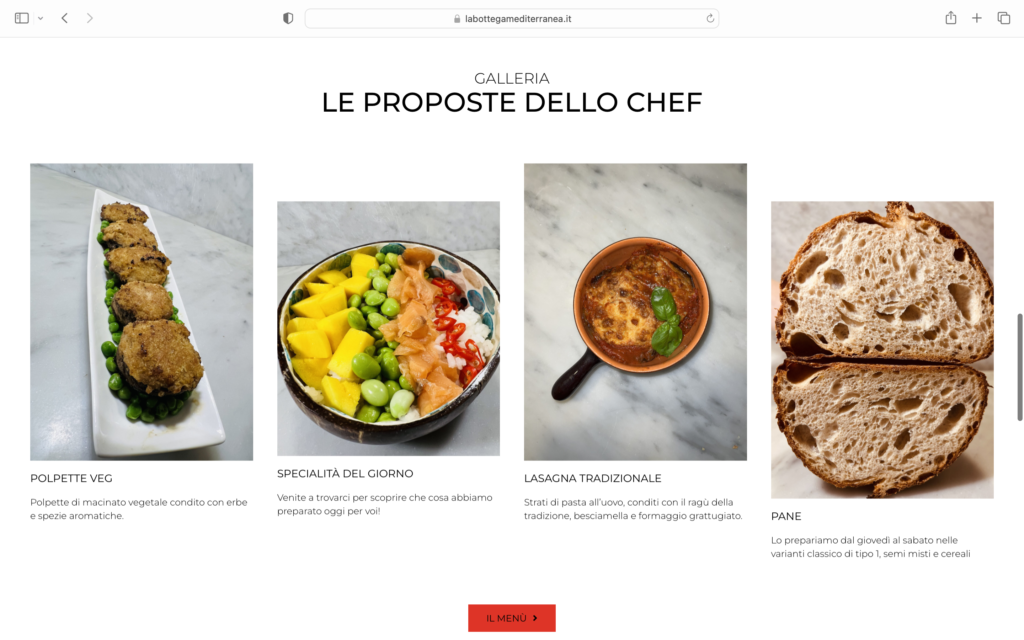Click the labottegamediterranea.it address field
Viewport: 1024px width, 640px height.
pos(512,18)
